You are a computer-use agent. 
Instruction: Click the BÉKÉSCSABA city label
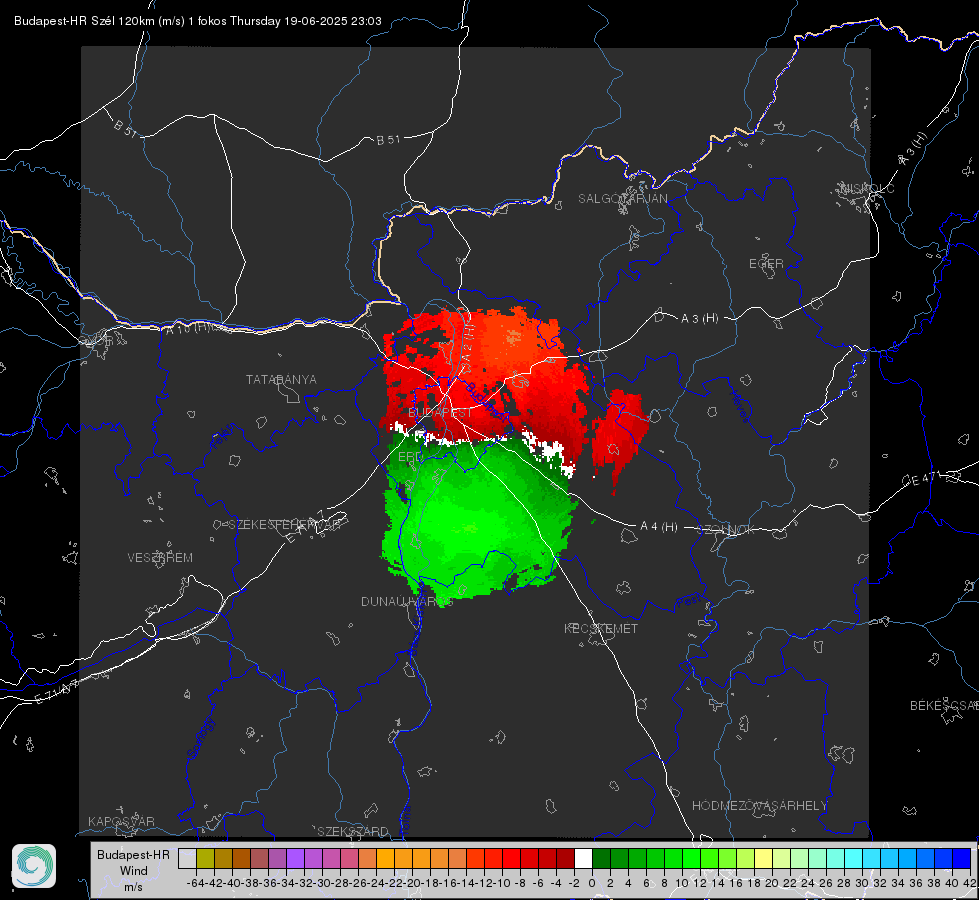944,706
